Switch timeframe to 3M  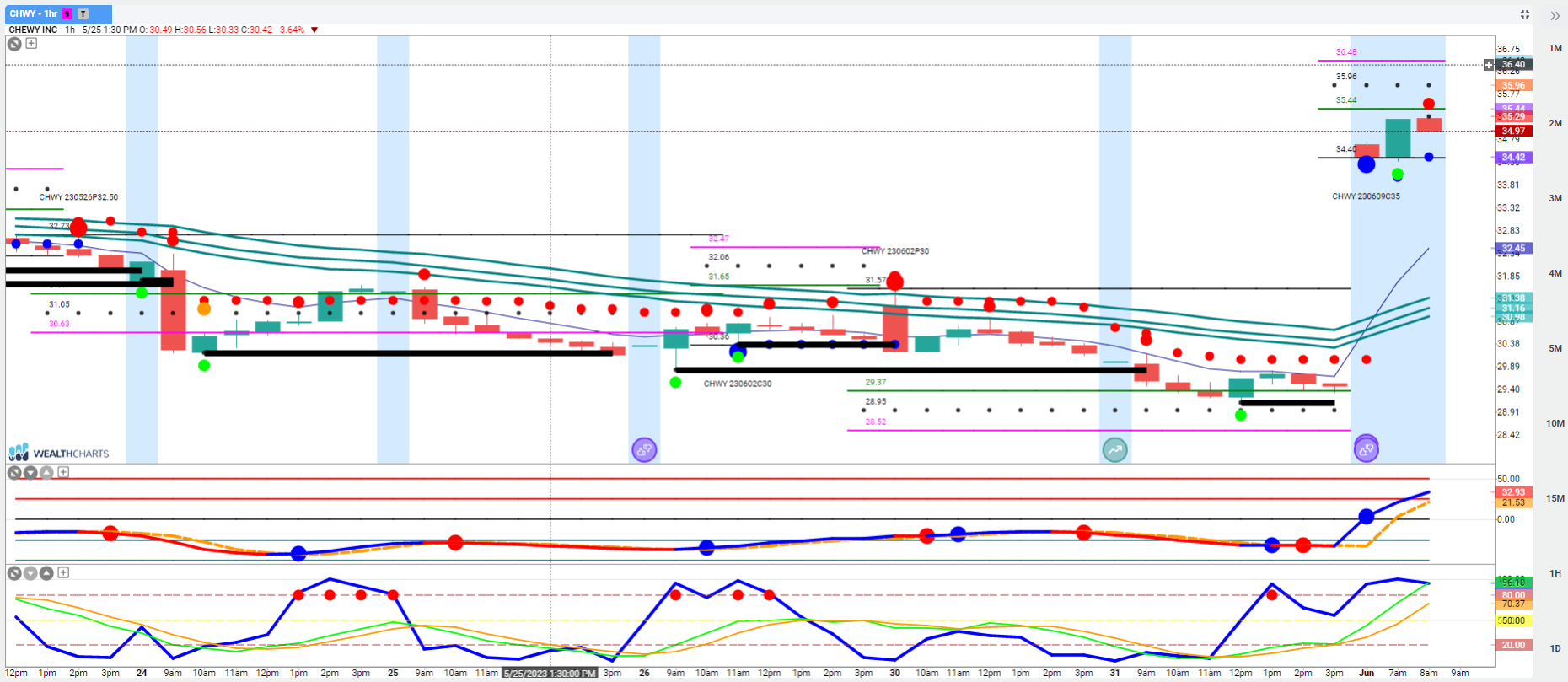(1555, 198)
